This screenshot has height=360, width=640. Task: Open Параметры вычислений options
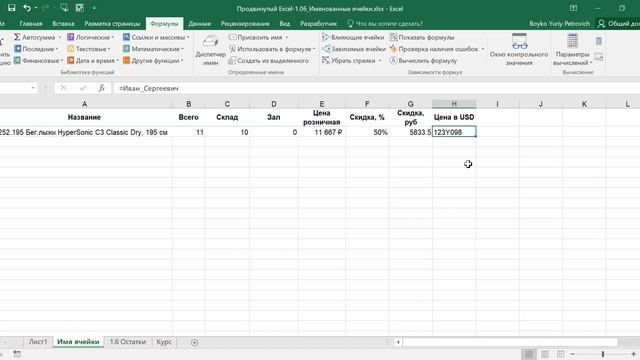(572, 50)
